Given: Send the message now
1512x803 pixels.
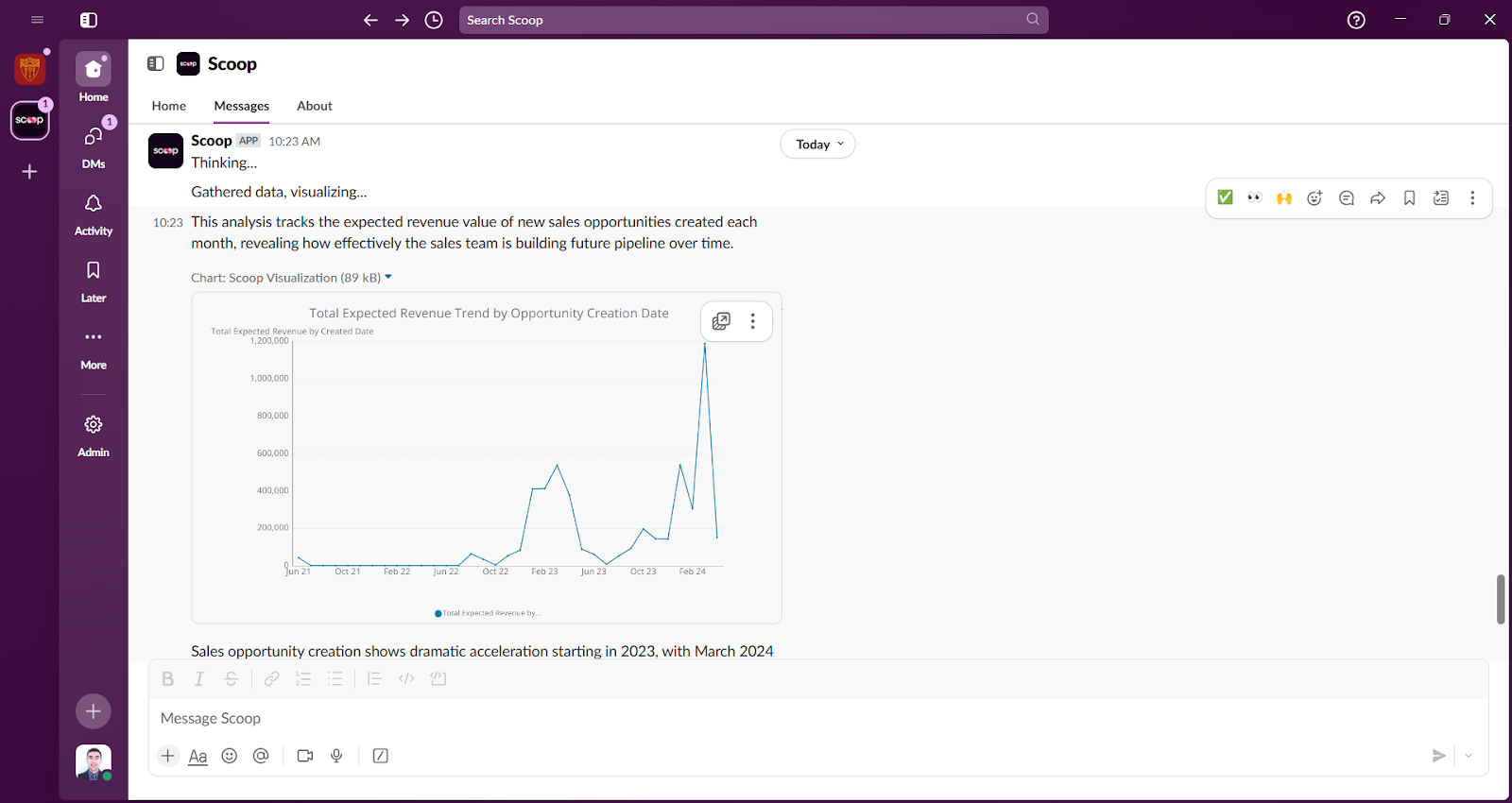Looking at the screenshot, I should coord(1438,756).
